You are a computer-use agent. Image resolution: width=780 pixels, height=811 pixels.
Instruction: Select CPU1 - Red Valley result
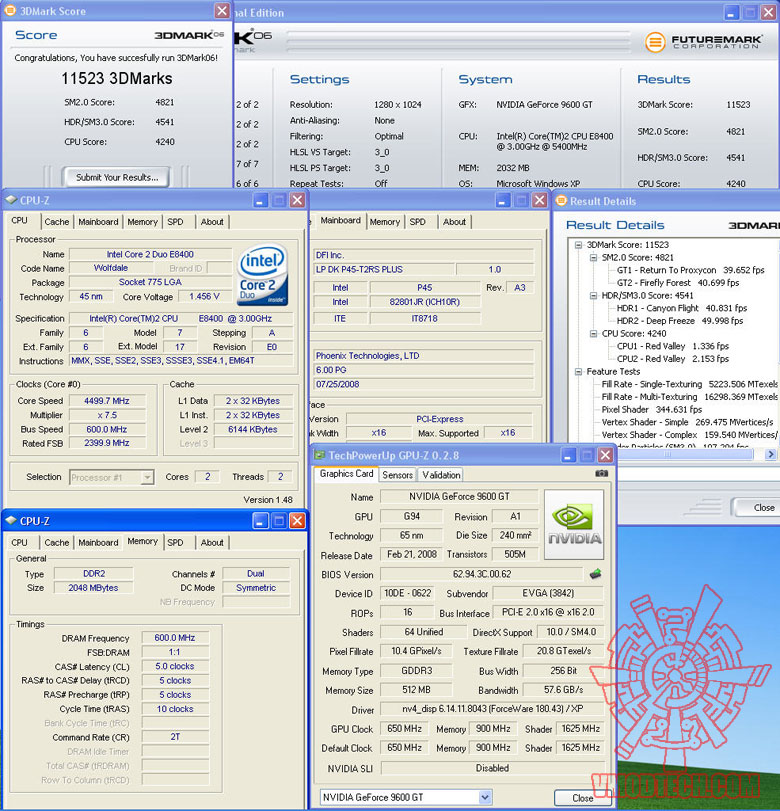point(672,346)
